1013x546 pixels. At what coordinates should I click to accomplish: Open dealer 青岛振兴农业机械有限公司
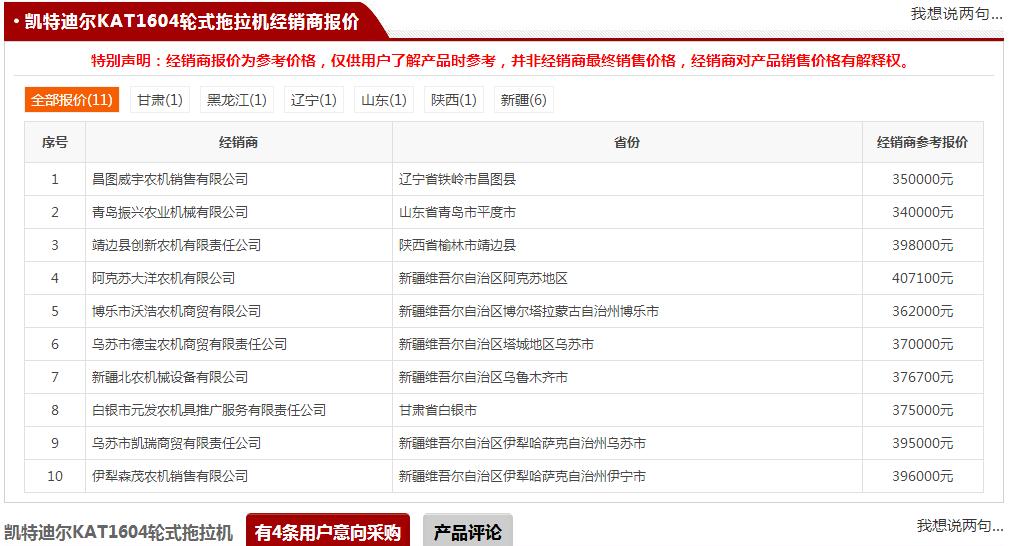point(170,212)
